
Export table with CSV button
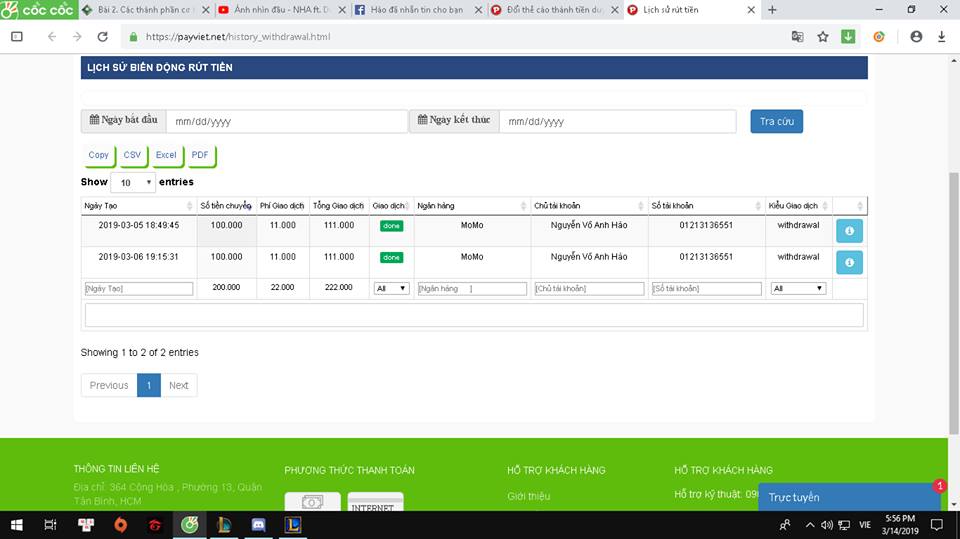[x=132, y=155]
